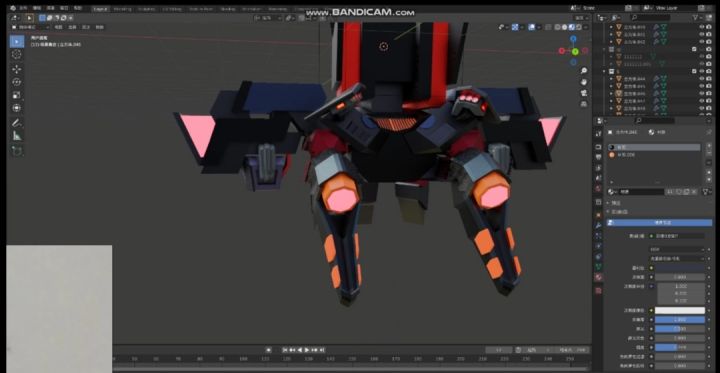This screenshot has width=720, height=373.
Task: Select the 3D Cursor tool
Action: pyautogui.click(x=17, y=54)
